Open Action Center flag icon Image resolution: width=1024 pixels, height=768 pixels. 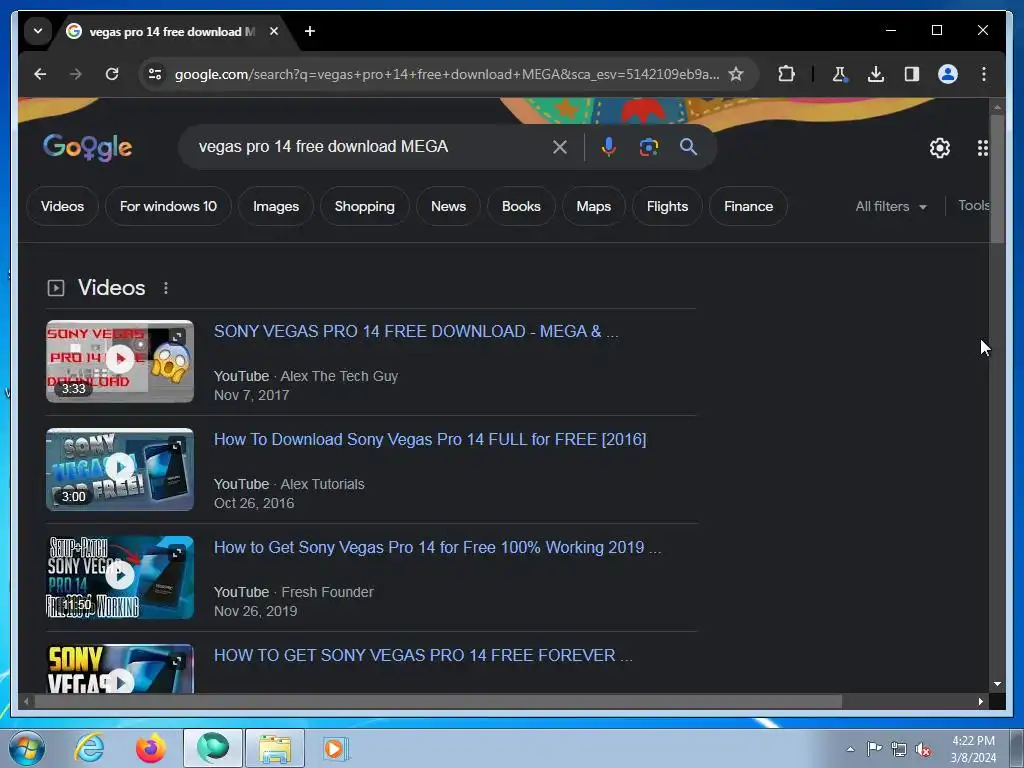(874, 749)
